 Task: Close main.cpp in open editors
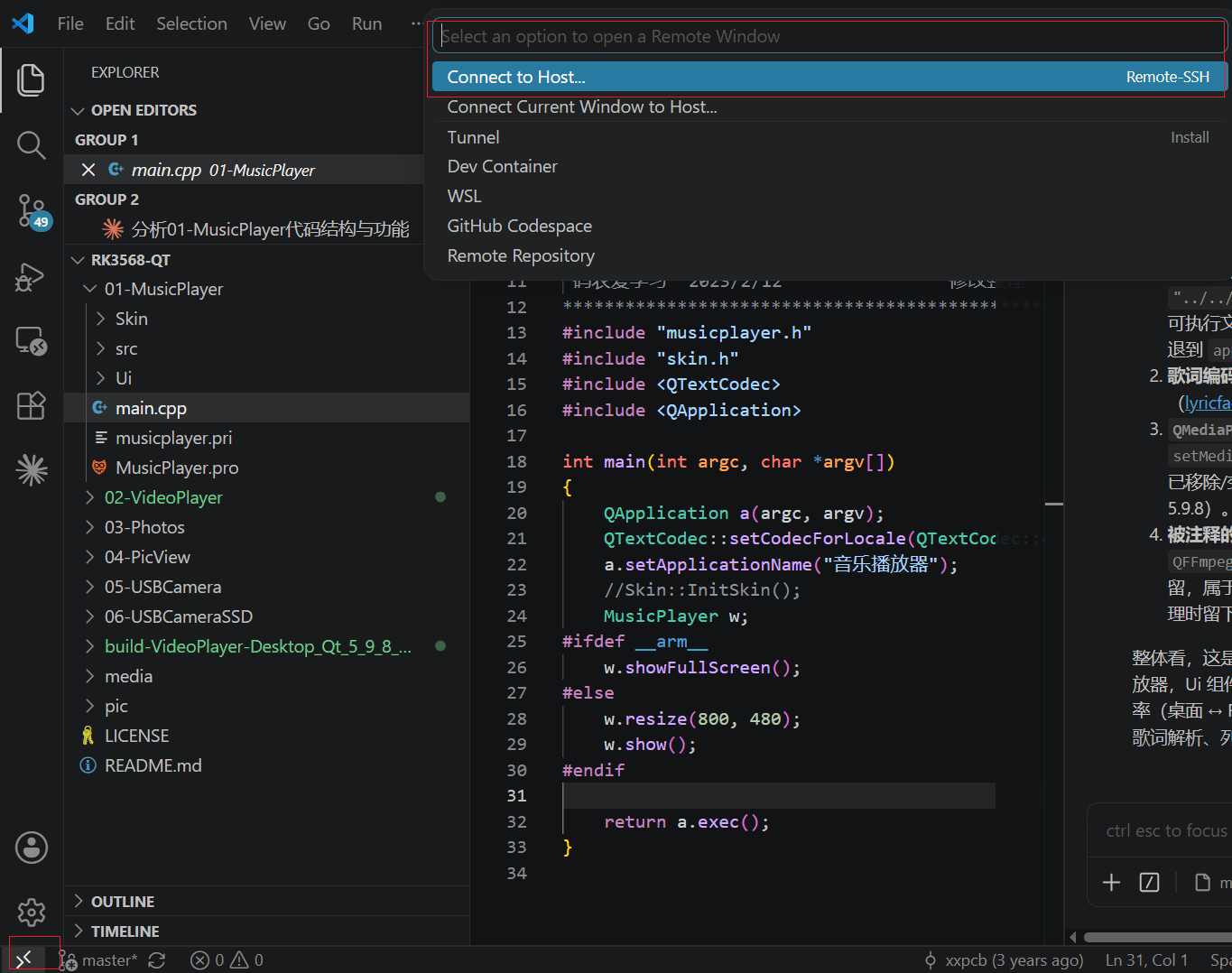[x=88, y=170]
